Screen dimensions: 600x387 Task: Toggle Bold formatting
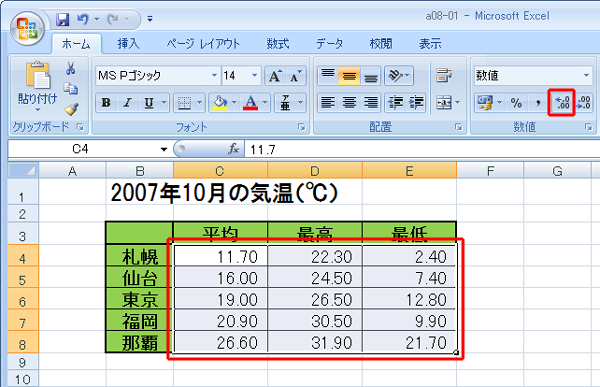click(106, 103)
